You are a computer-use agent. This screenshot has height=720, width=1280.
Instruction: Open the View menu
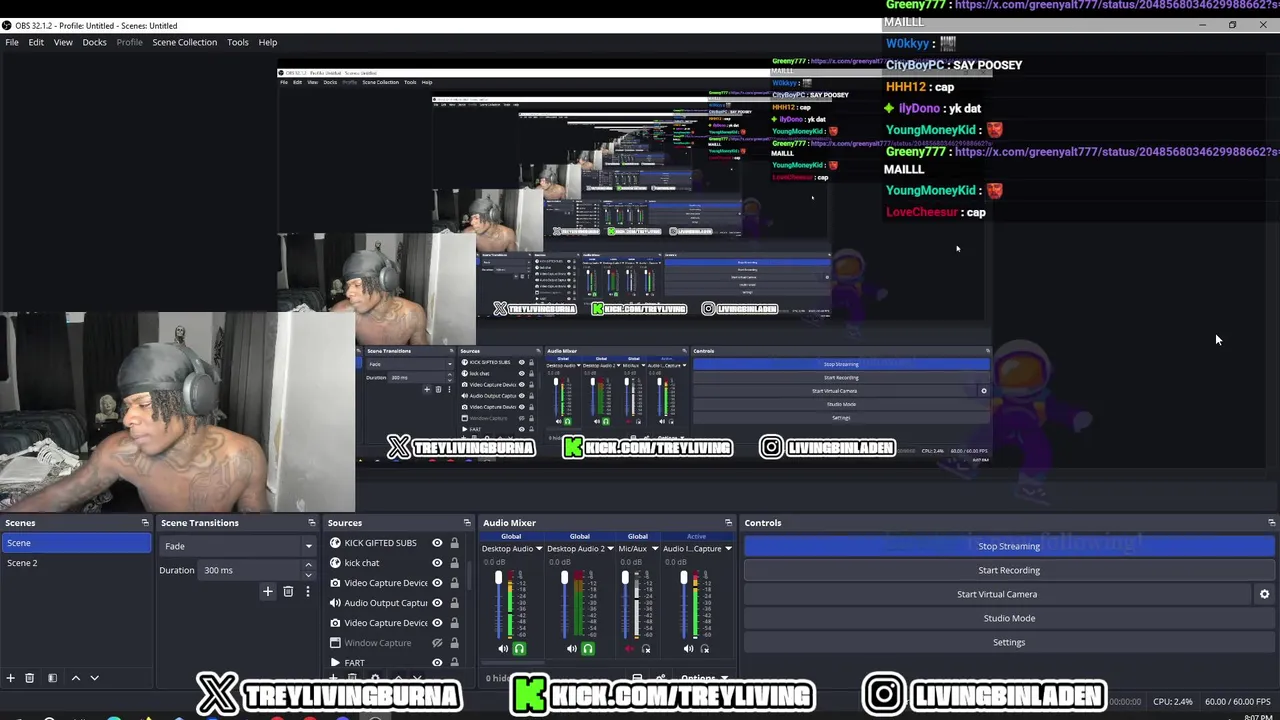(x=63, y=42)
